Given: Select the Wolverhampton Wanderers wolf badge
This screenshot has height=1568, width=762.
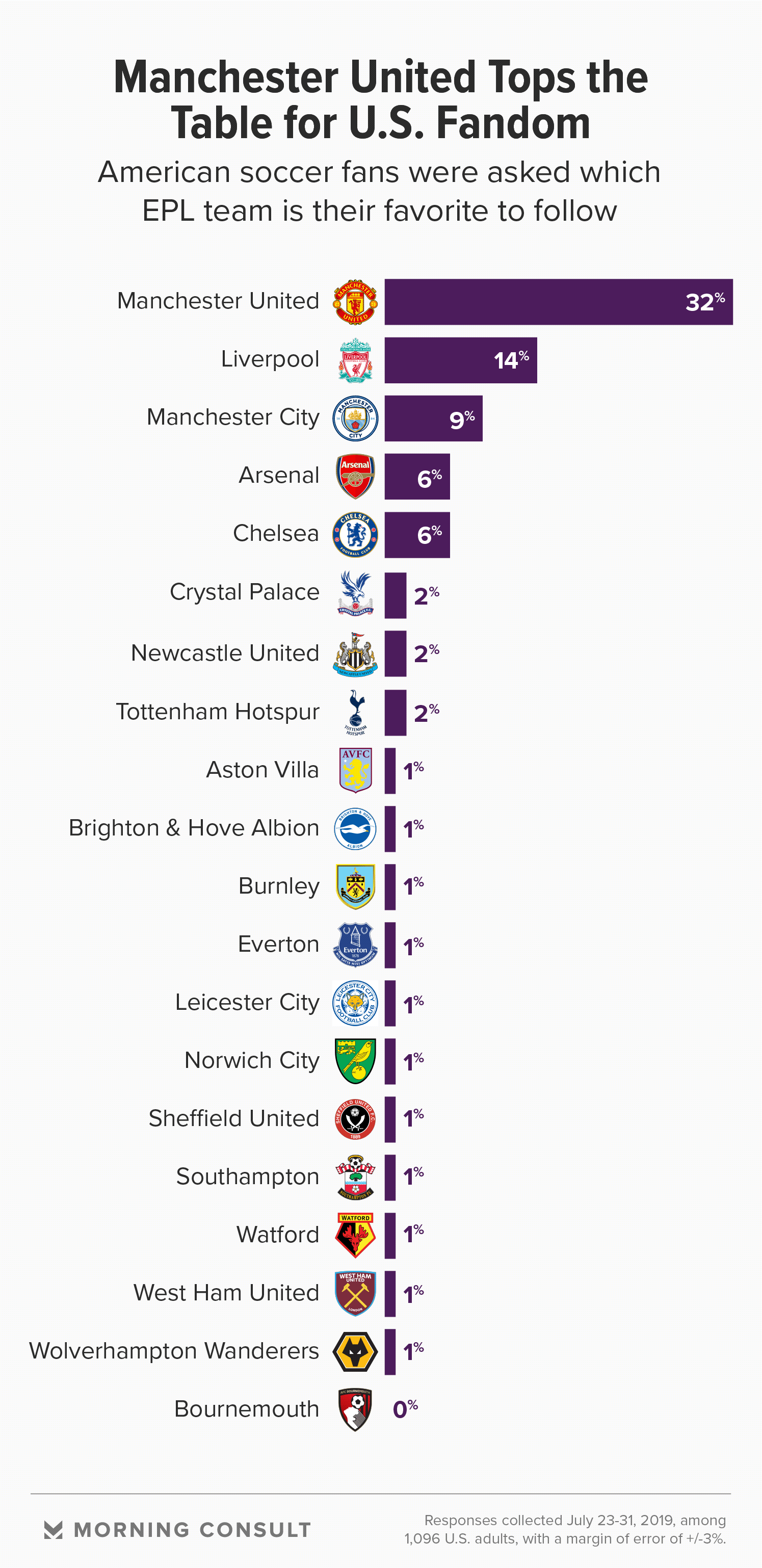Looking at the screenshot, I should click(355, 1351).
